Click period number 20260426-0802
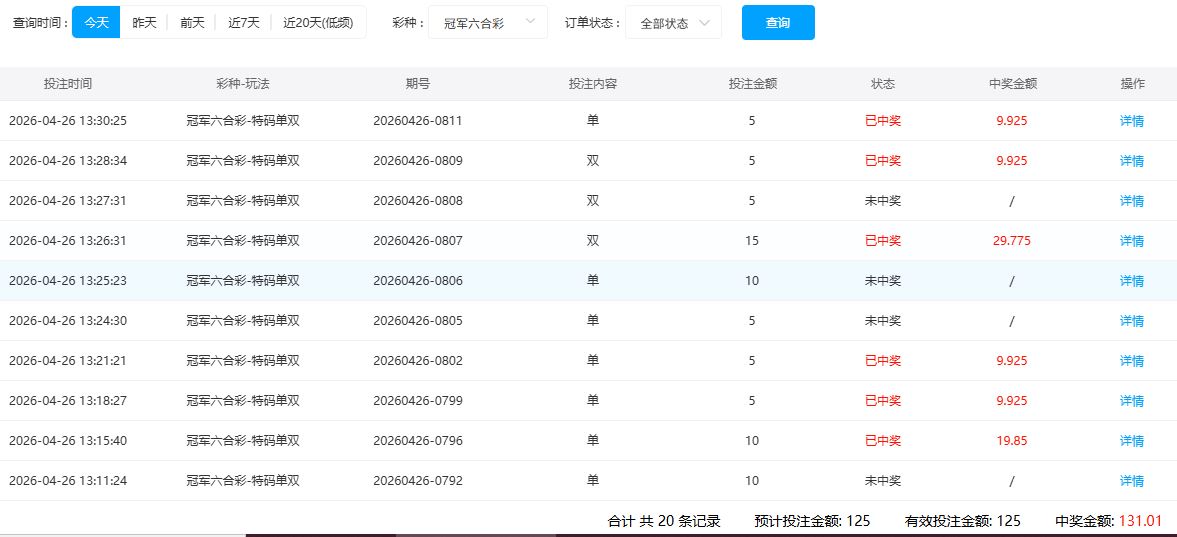Image resolution: width=1177 pixels, height=537 pixels. pyautogui.click(x=418, y=361)
